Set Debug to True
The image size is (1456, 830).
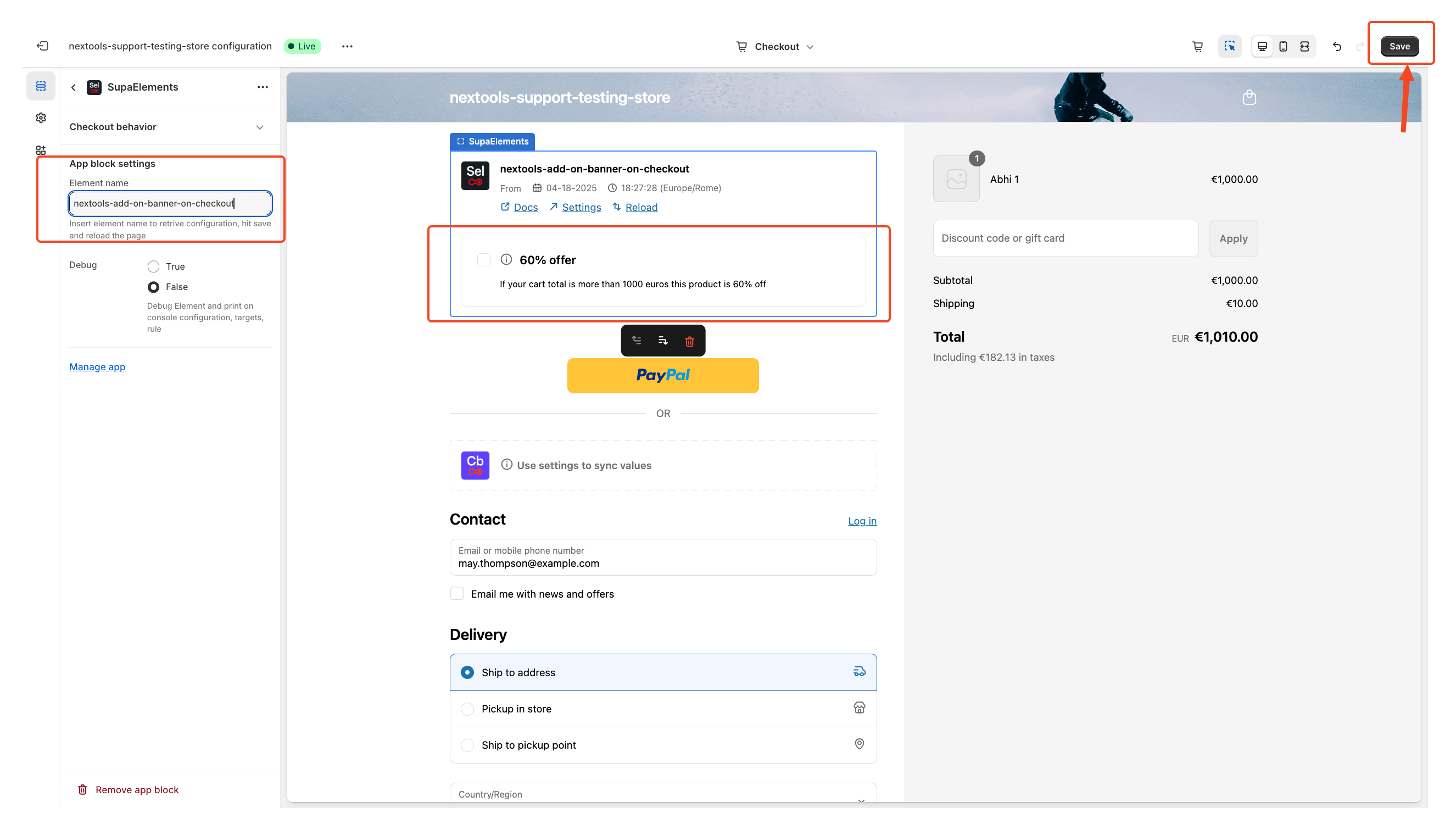(x=153, y=266)
